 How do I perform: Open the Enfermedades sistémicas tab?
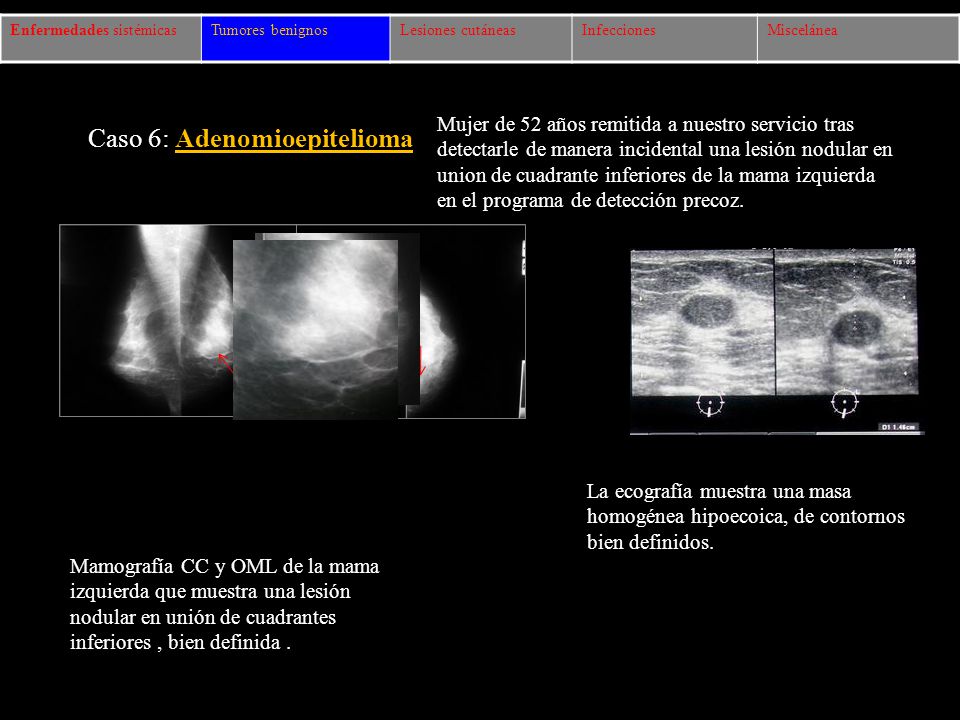[x=101, y=39]
